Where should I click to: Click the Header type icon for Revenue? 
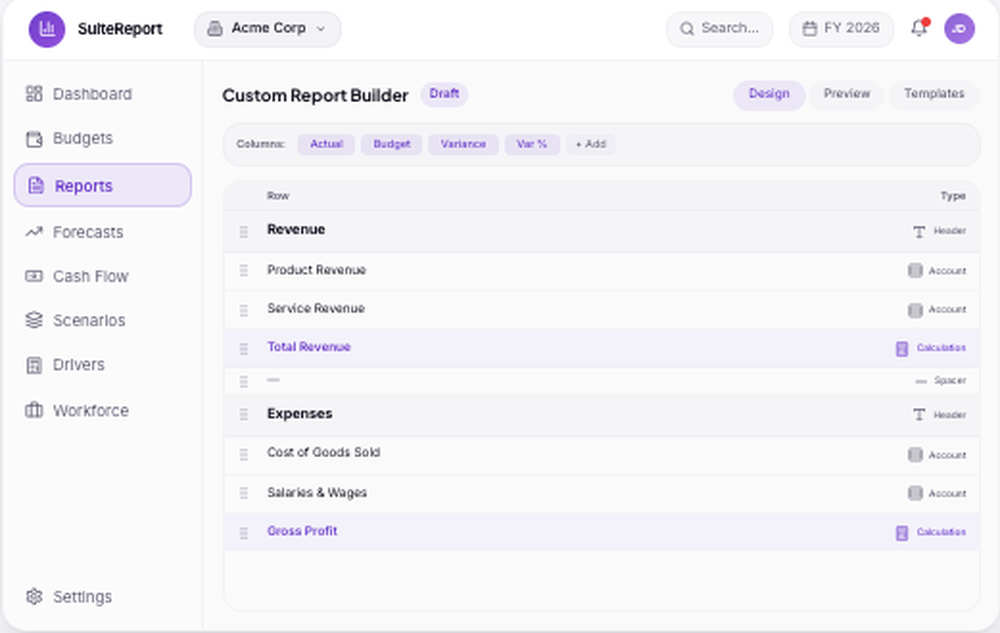click(x=919, y=232)
